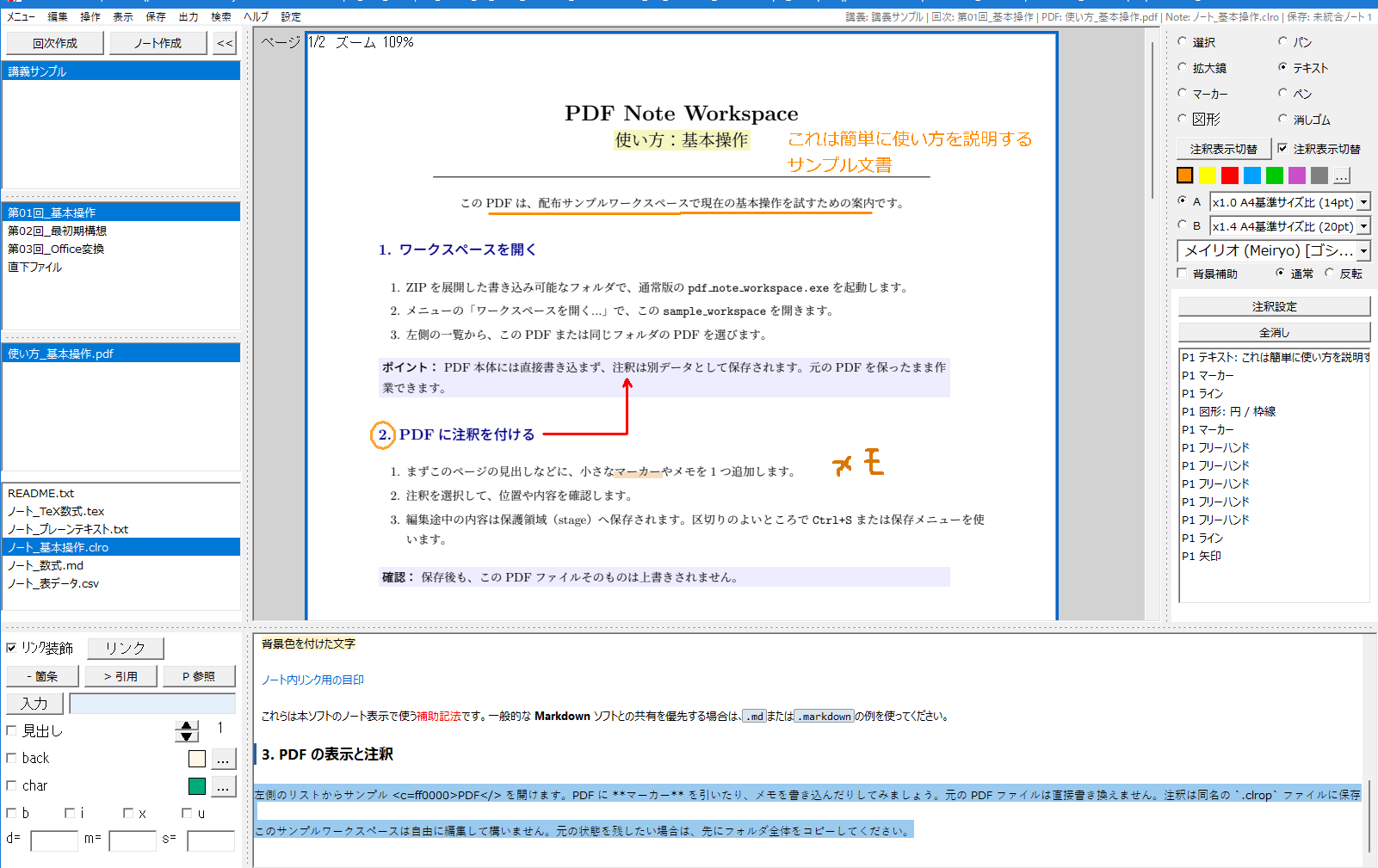The width and height of the screenshot is (1378, 868).
Task: Select the マーカー tool radio button
Action: coord(1183,93)
